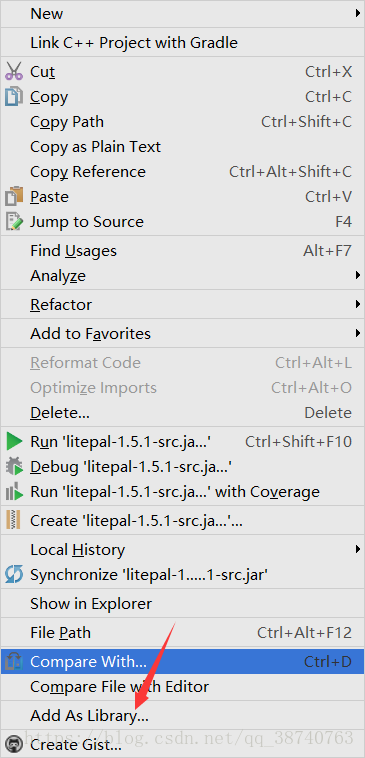This screenshot has width=365, height=758.
Task: Click the Debug bug icon
Action: [14, 466]
